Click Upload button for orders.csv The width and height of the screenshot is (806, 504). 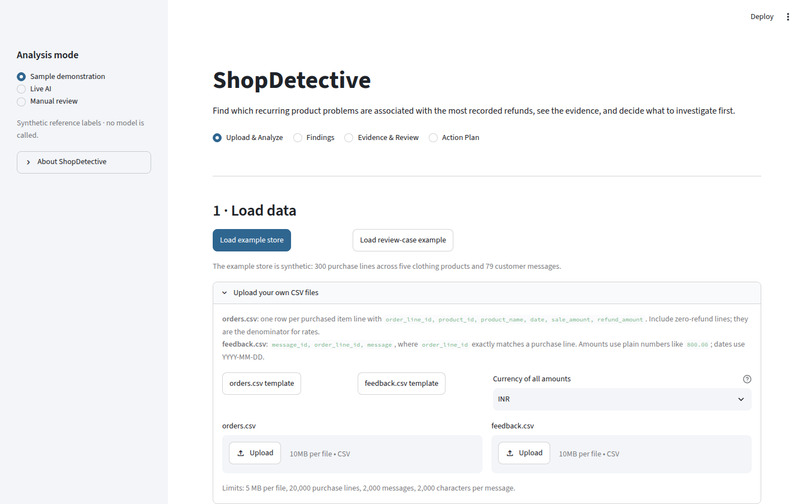(x=255, y=453)
